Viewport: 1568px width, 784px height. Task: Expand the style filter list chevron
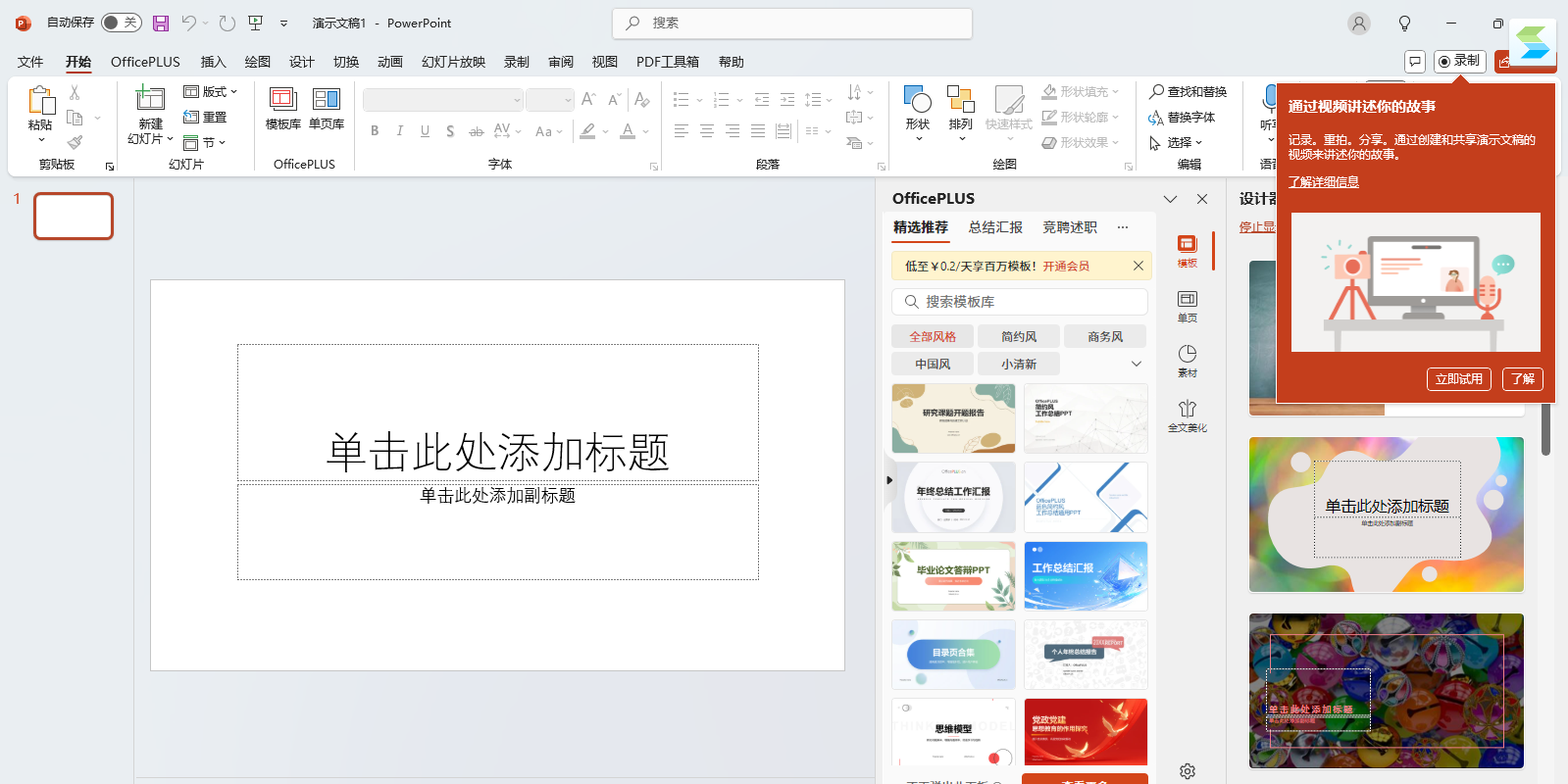(x=1137, y=364)
